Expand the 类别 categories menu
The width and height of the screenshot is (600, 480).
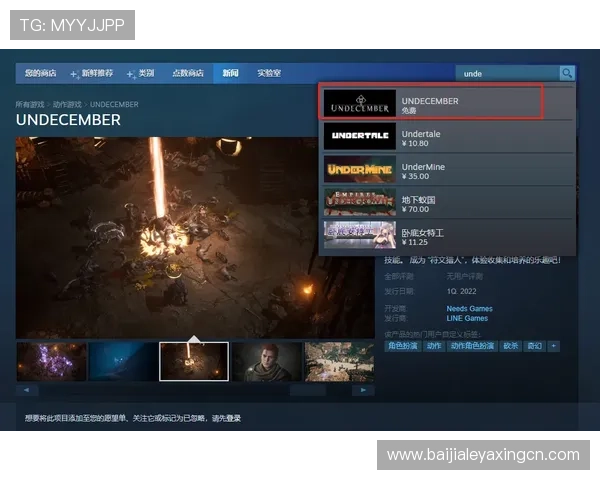pyautogui.click(x=144, y=73)
